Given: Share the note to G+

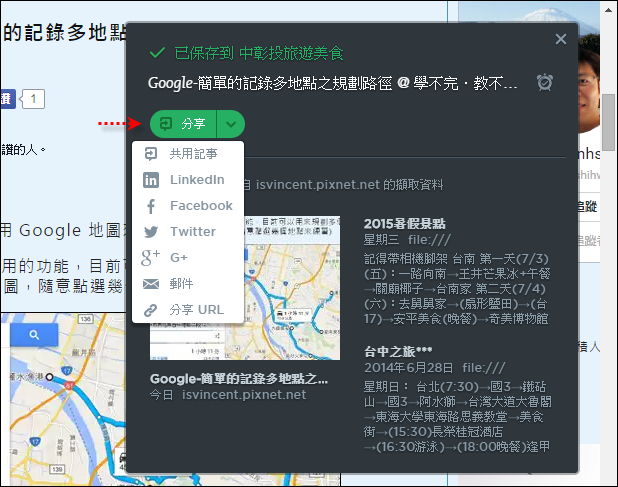Looking at the screenshot, I should point(188,258).
